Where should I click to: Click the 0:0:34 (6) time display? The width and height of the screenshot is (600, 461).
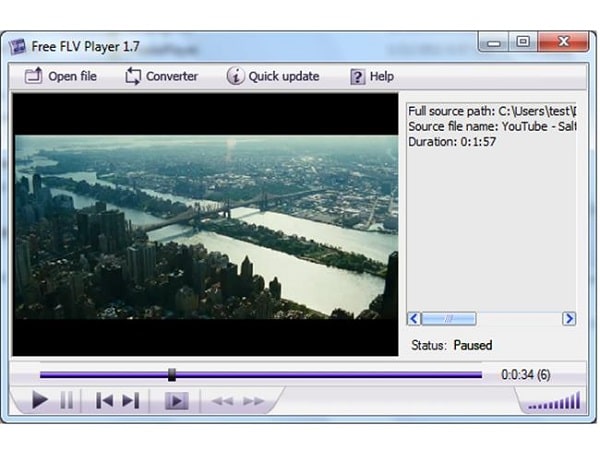(526, 375)
